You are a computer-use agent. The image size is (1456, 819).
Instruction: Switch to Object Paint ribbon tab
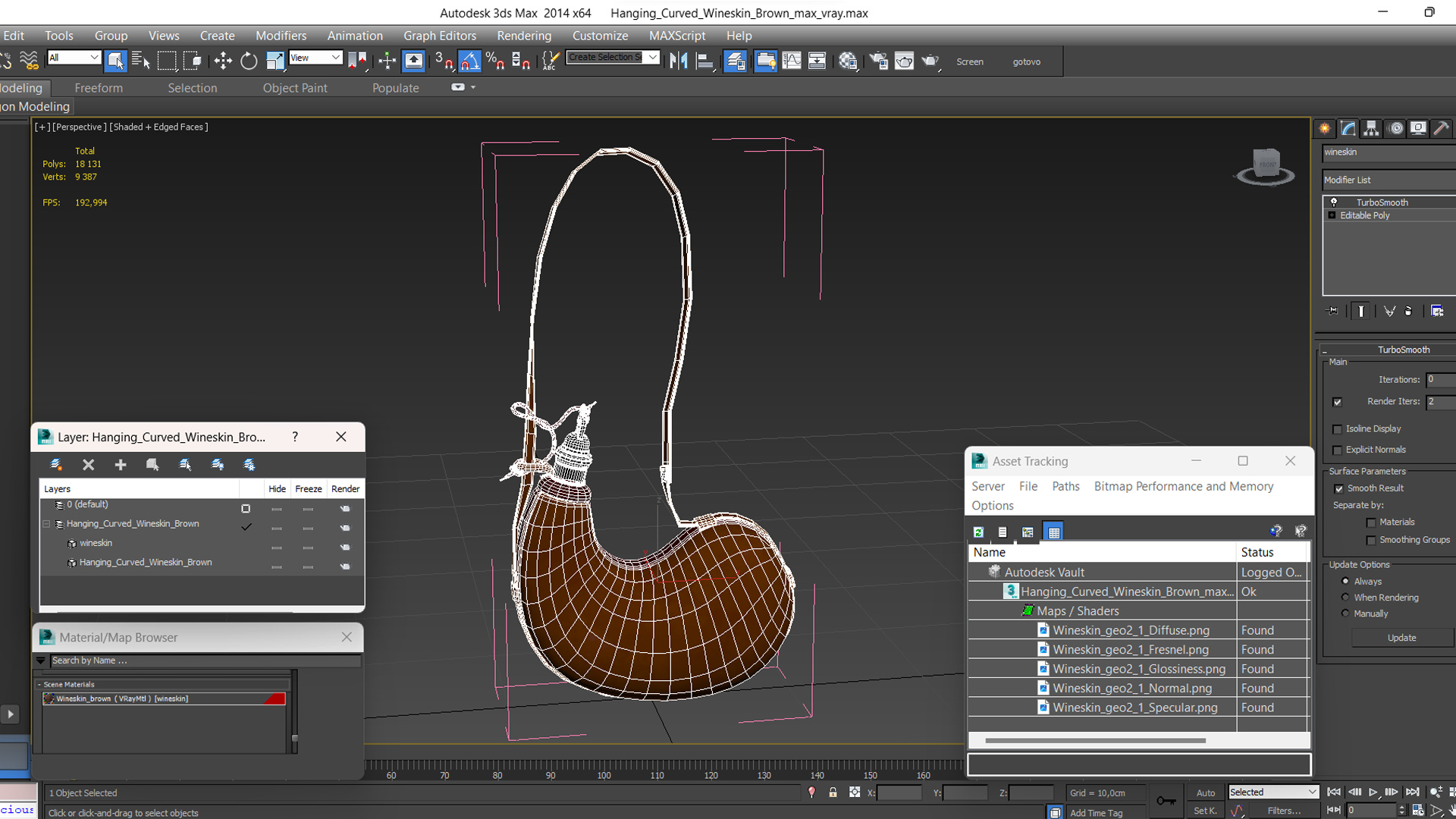(x=295, y=88)
